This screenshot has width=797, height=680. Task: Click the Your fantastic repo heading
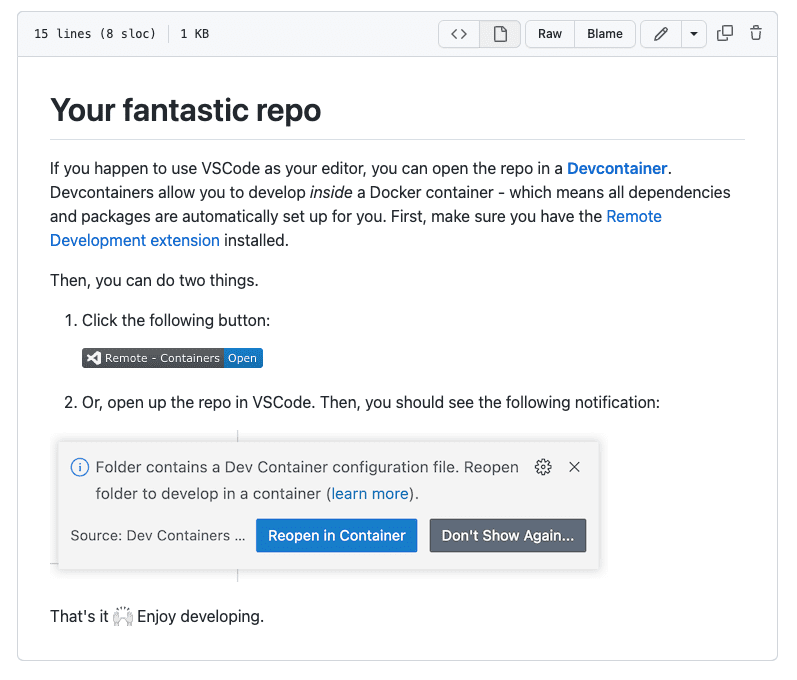click(186, 110)
